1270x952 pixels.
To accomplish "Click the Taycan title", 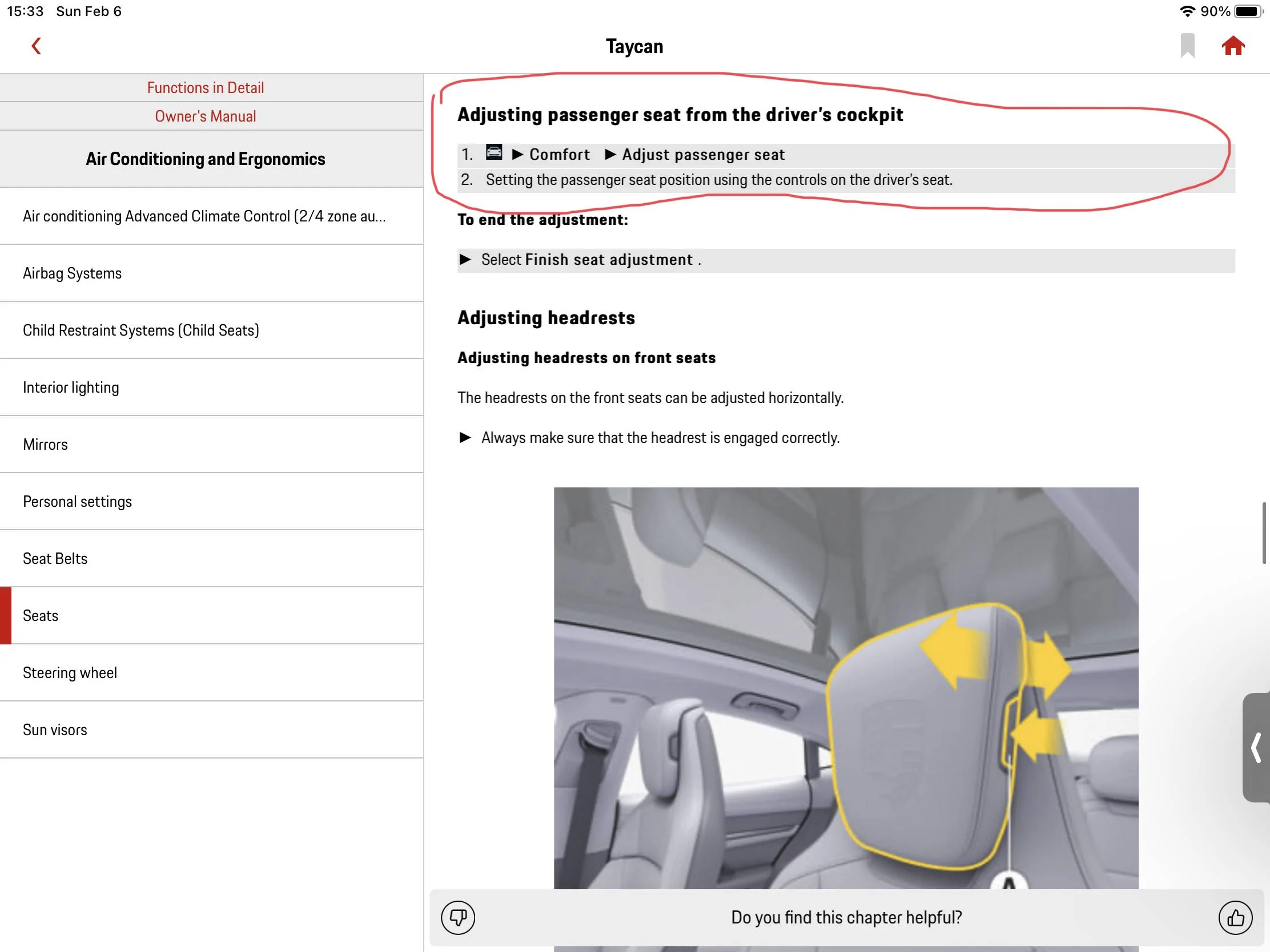I will [634, 46].
